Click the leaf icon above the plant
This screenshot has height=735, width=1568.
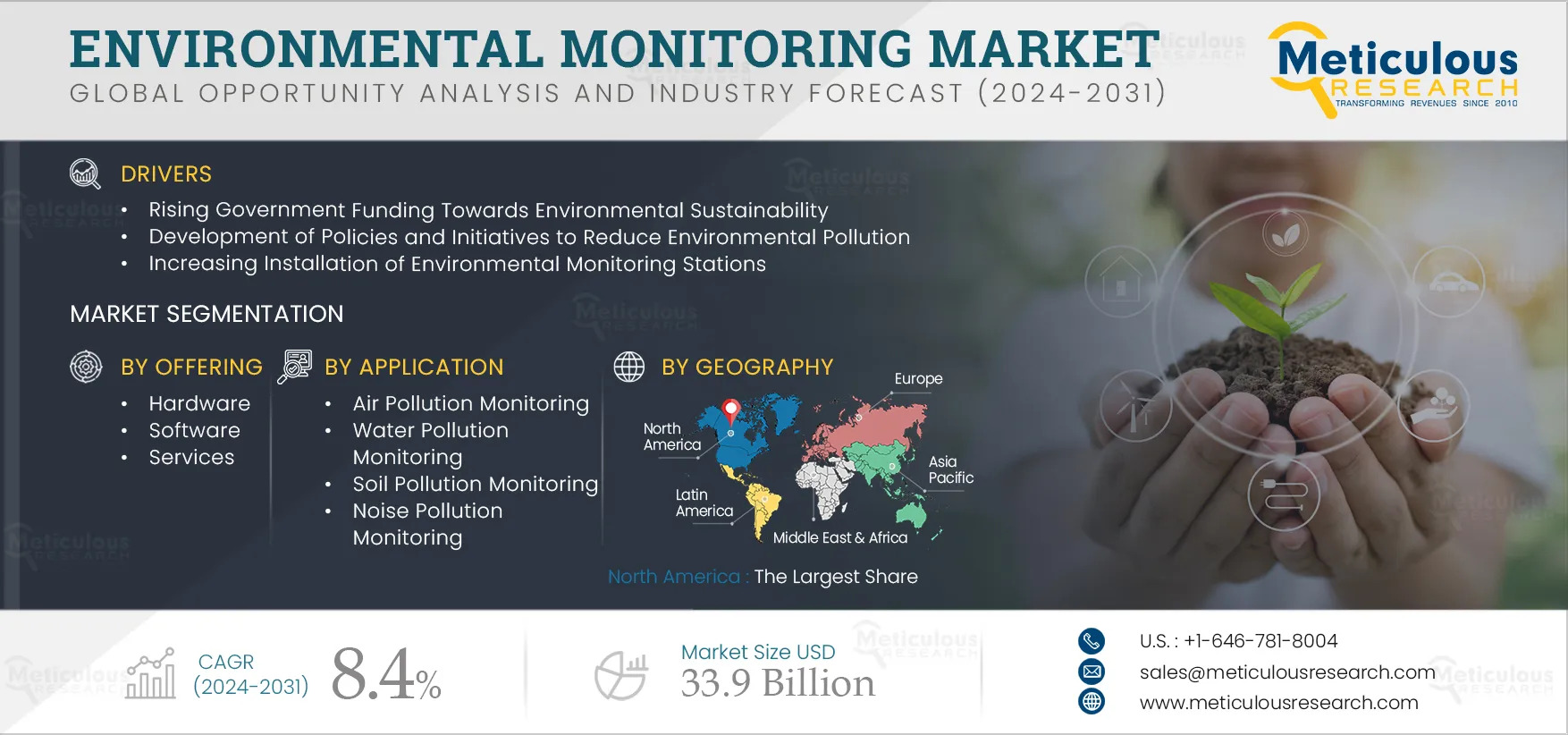click(x=1286, y=235)
